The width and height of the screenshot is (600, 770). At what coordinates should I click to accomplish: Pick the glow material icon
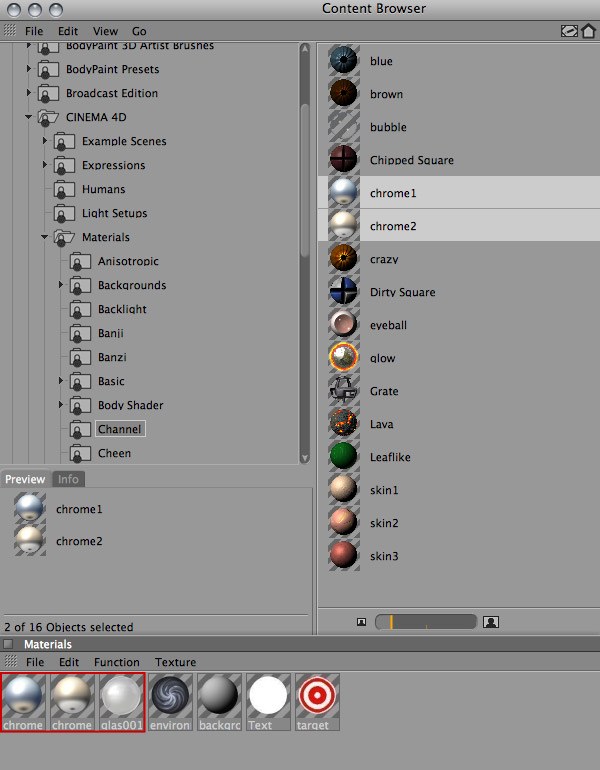click(344, 358)
